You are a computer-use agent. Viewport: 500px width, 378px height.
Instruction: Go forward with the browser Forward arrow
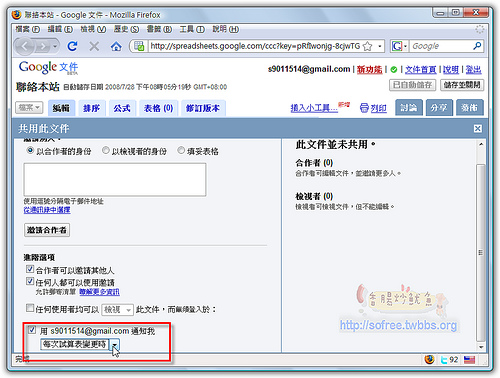point(42,46)
